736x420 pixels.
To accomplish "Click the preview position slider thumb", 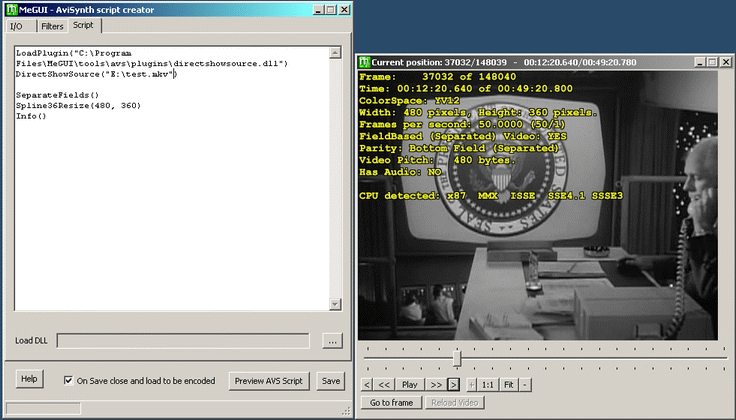I will [x=457, y=359].
